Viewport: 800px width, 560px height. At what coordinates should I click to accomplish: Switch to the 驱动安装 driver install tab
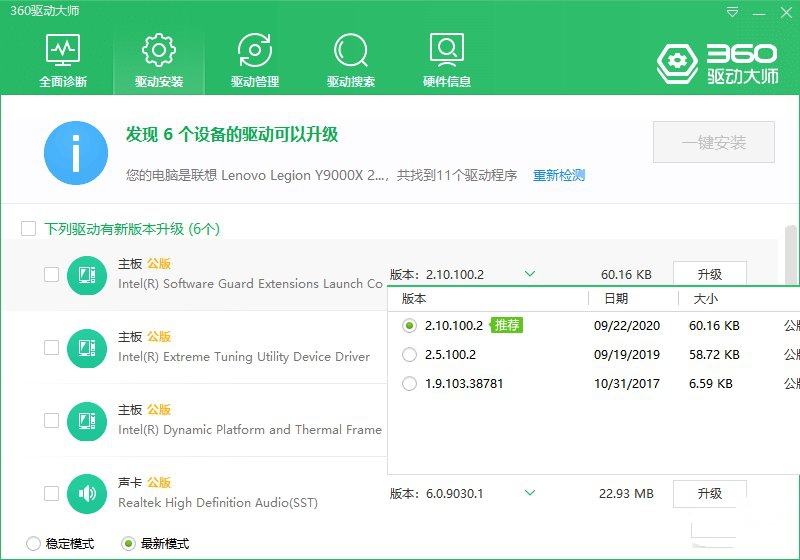coord(159,58)
